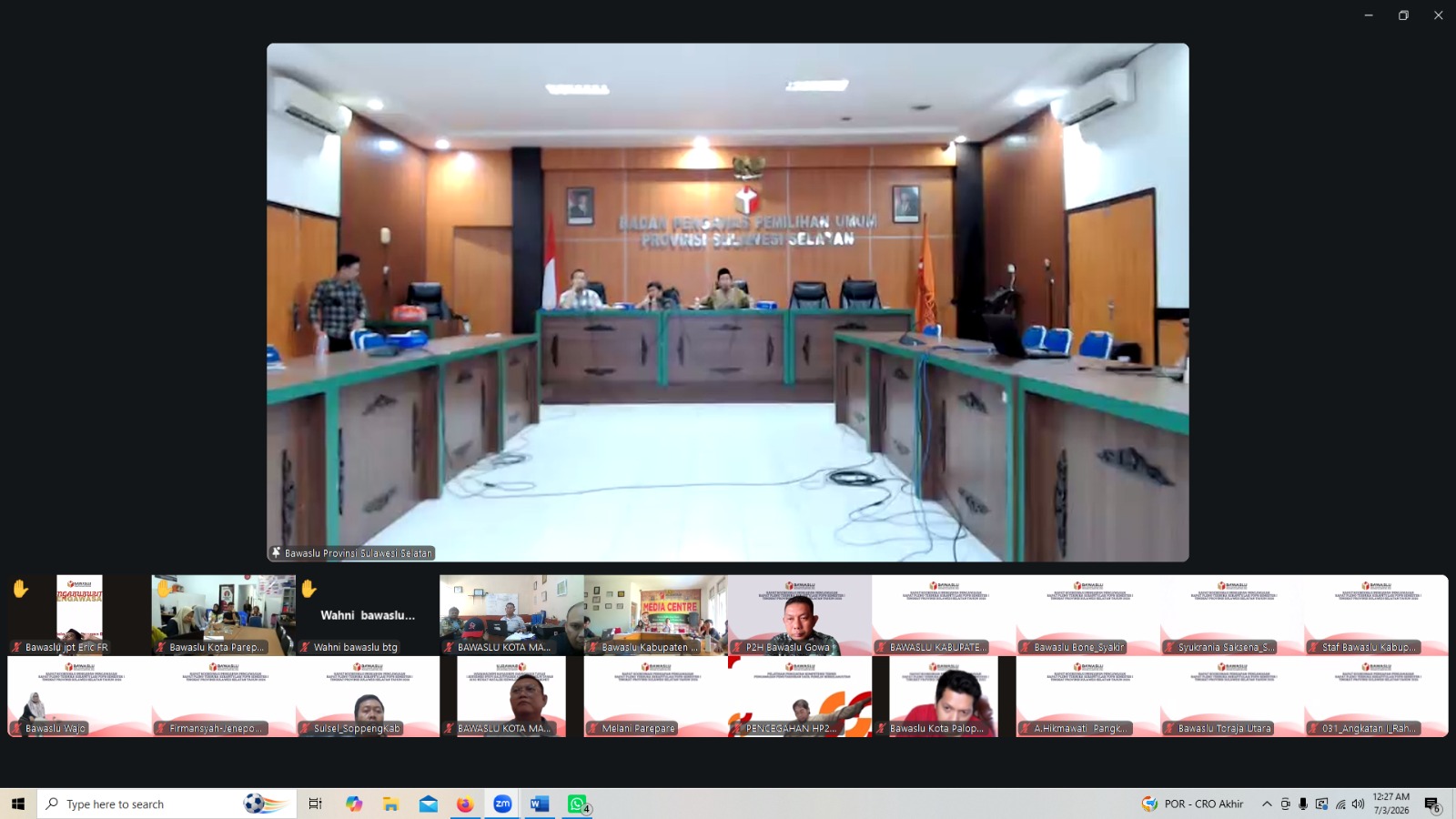Image resolution: width=1456 pixels, height=819 pixels.
Task: Click the microphone icon in the system tray
Action: point(1303,804)
